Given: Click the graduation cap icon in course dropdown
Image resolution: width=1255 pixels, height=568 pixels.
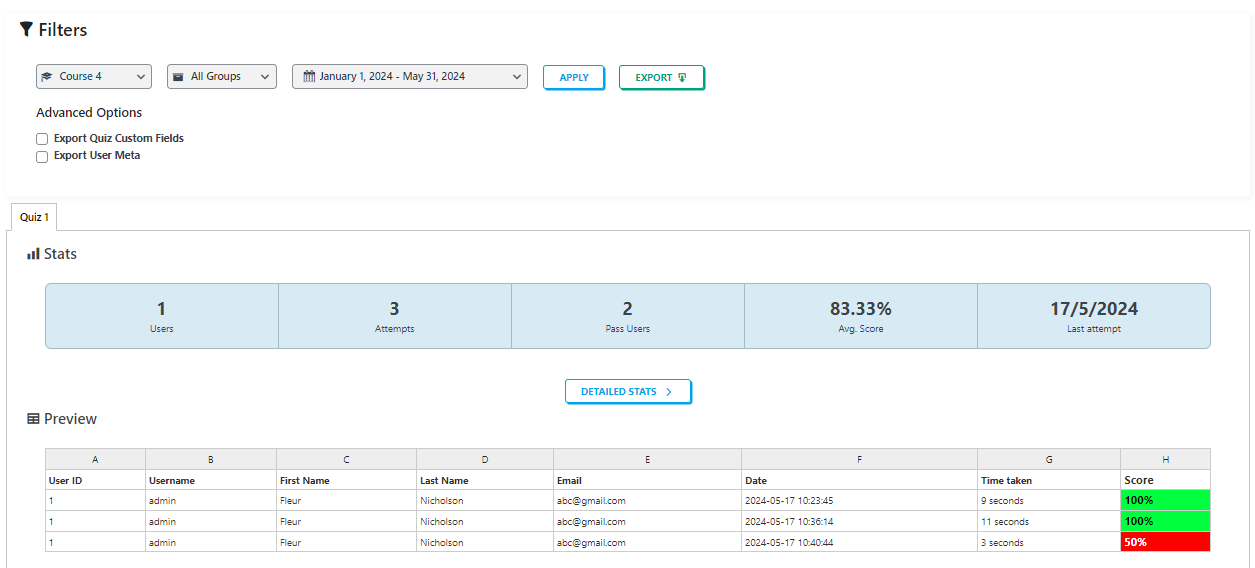Looking at the screenshot, I should [x=47, y=77].
